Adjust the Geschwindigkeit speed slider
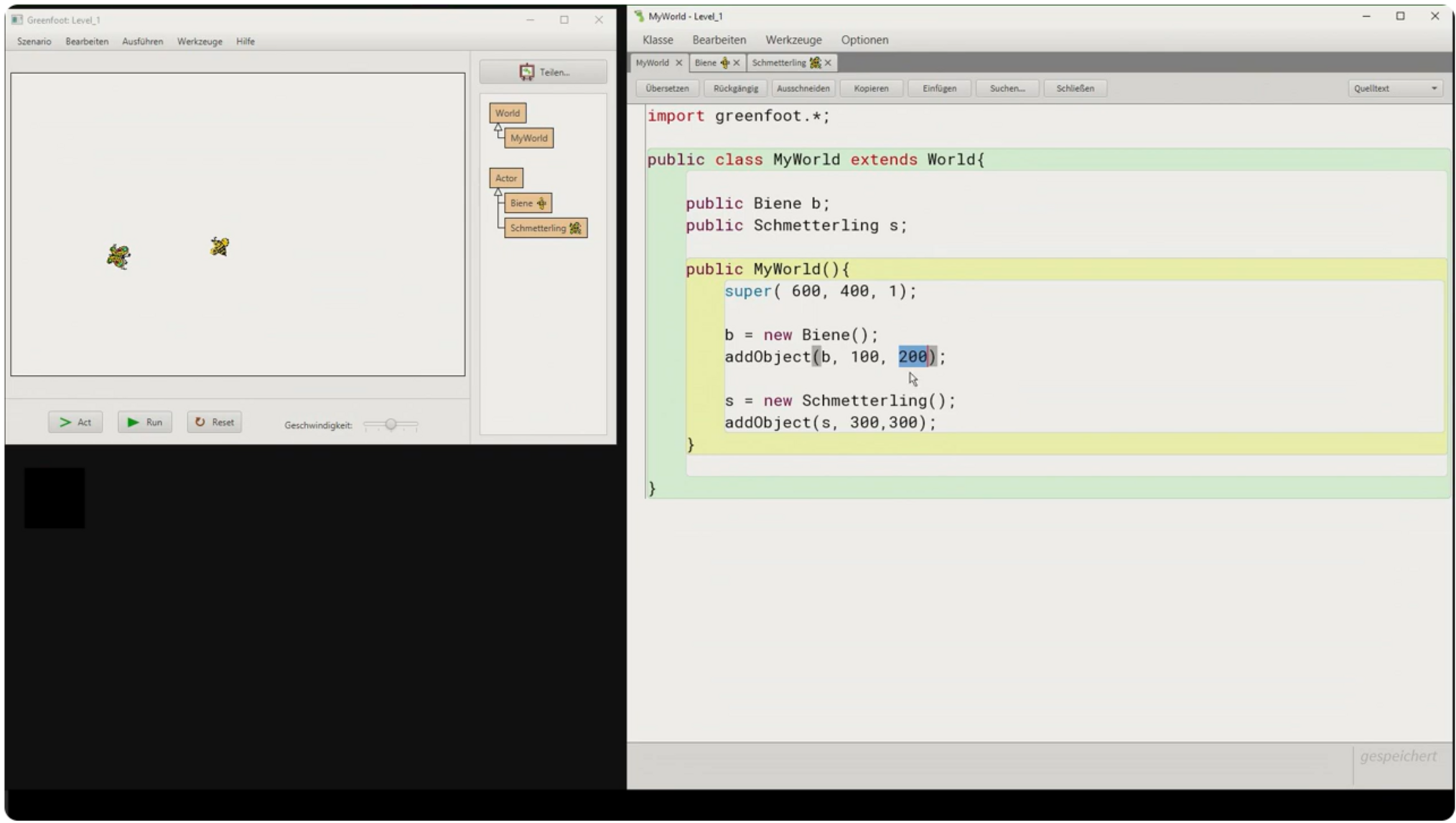Screen dimensions: 1456x823 390,425
